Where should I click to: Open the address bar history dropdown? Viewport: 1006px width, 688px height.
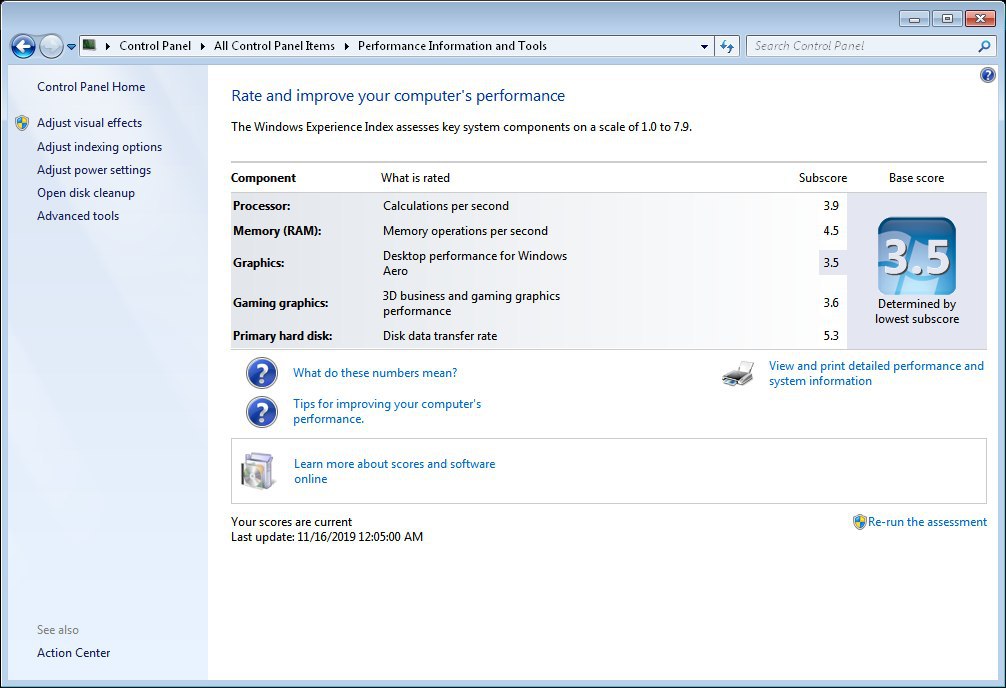pyautogui.click(x=704, y=46)
